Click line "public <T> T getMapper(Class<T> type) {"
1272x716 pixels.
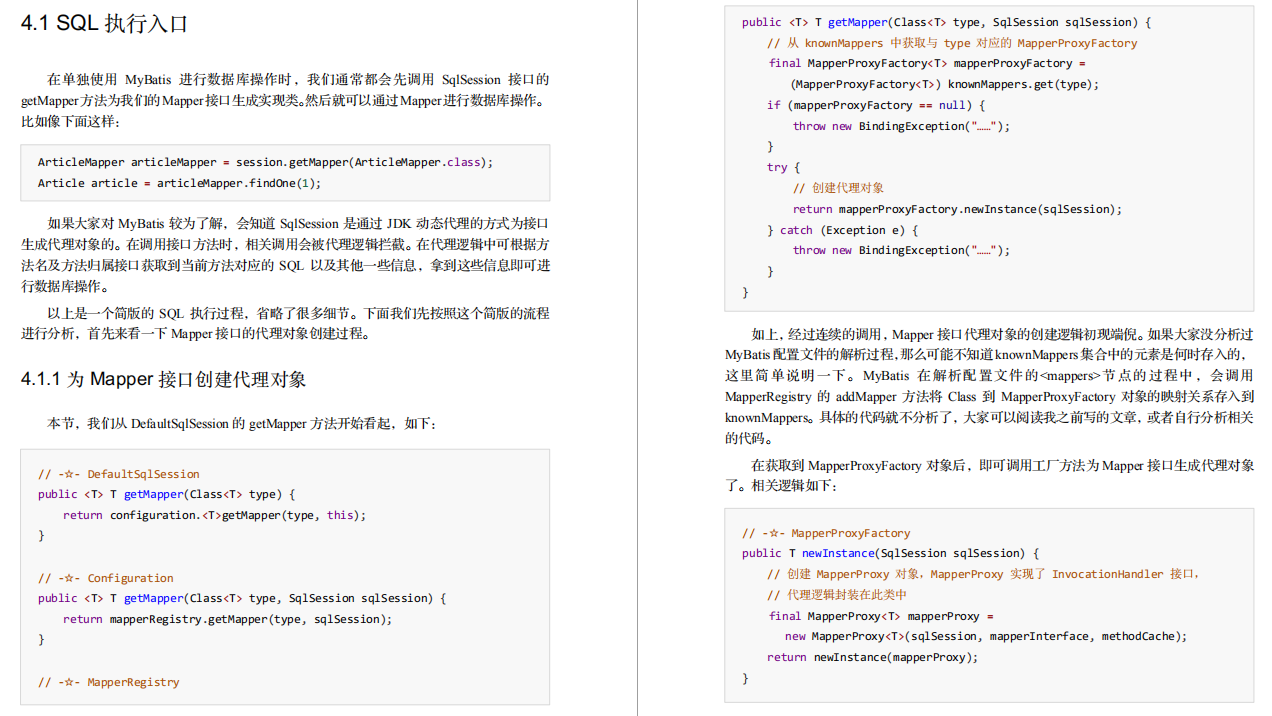[x=167, y=494]
